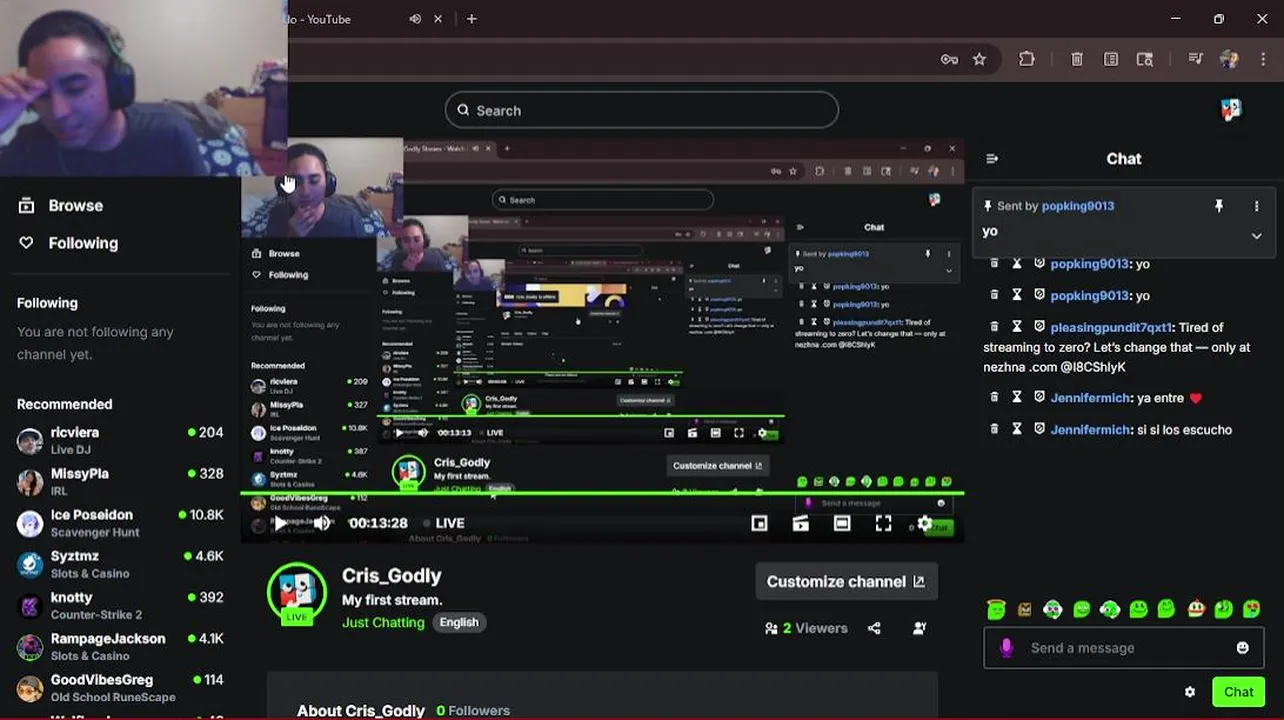Open recommended channel knotty
The height and width of the screenshot is (720, 1284).
pos(120,605)
